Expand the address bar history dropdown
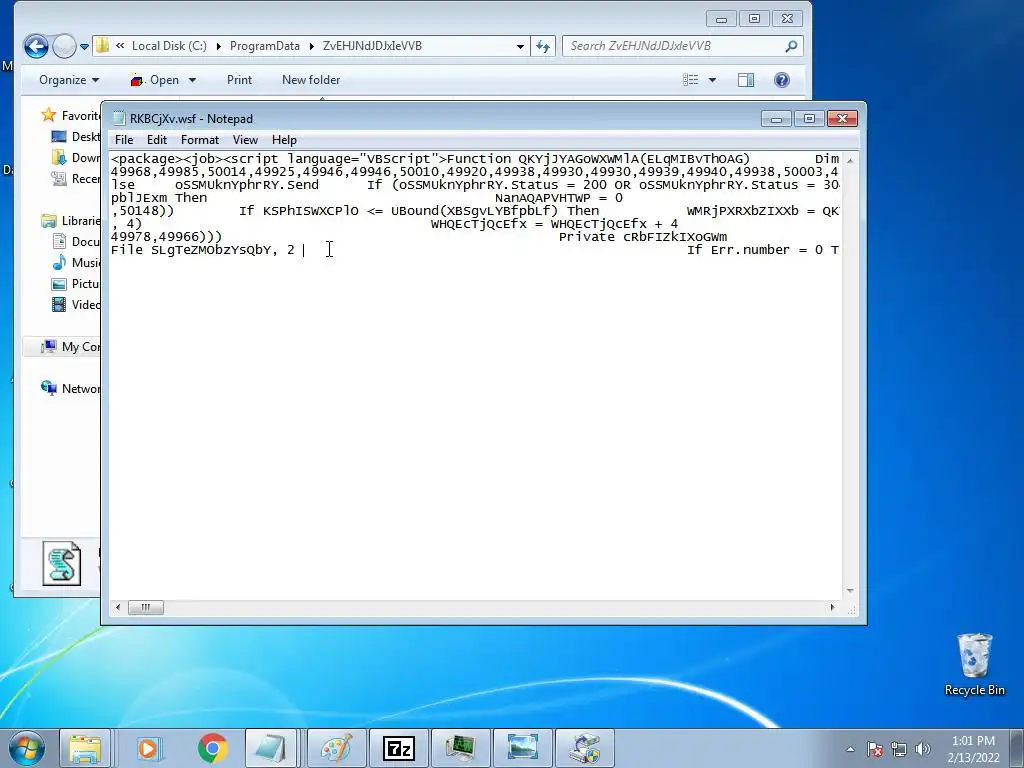 [x=520, y=46]
